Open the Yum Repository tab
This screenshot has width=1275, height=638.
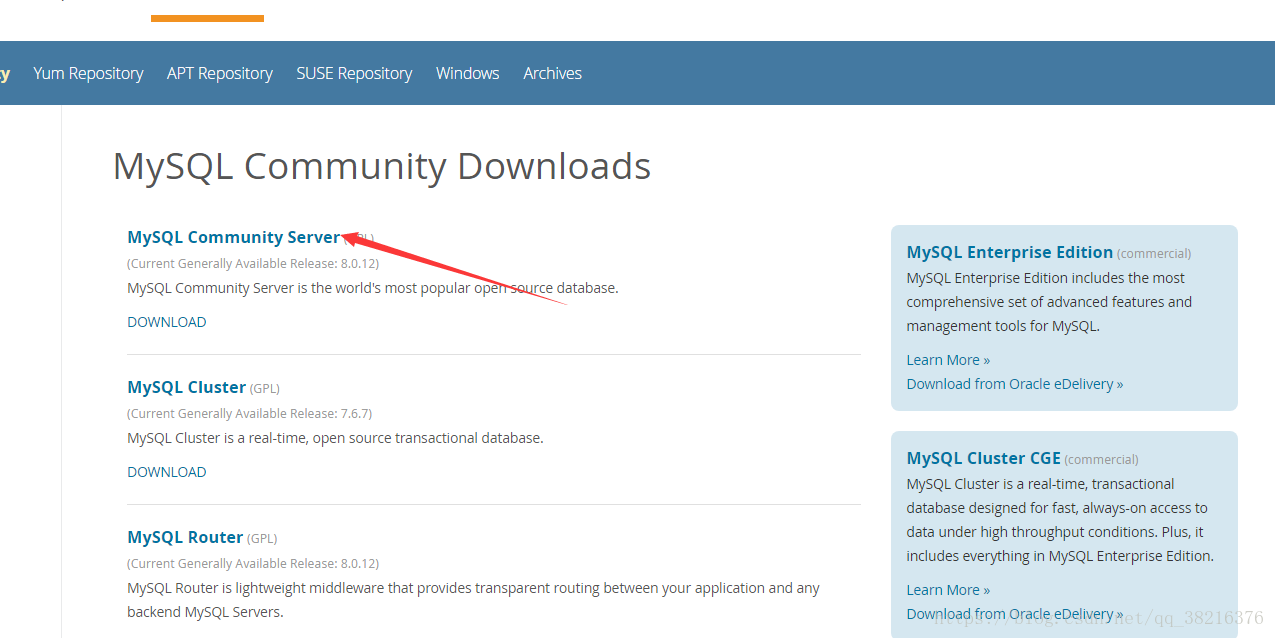(88, 73)
